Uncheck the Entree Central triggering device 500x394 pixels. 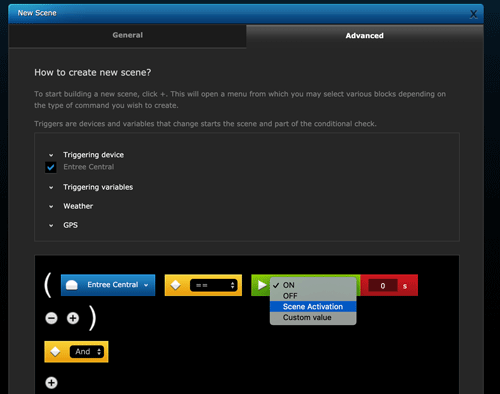(51, 167)
